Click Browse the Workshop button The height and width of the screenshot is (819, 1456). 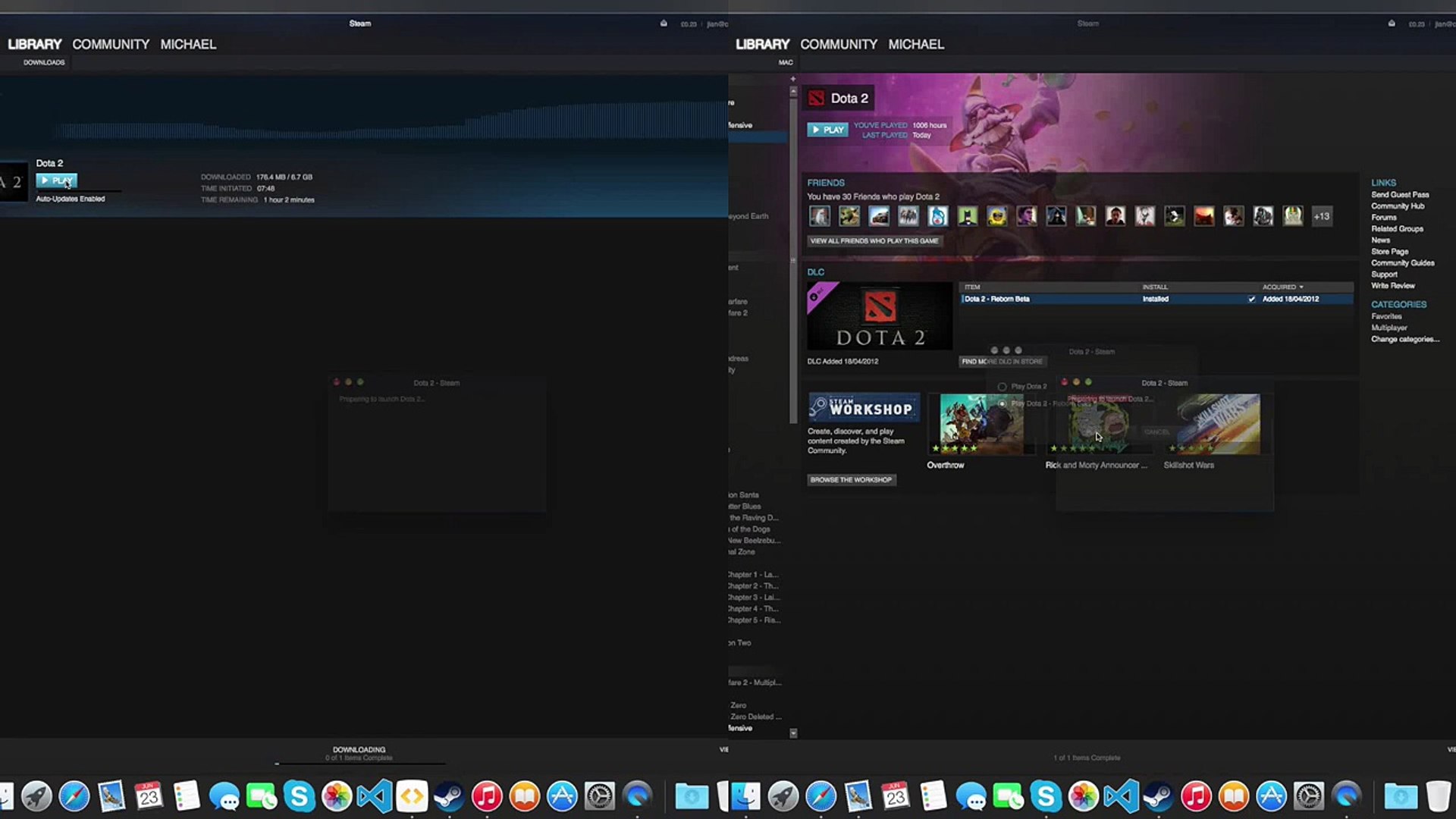851,480
